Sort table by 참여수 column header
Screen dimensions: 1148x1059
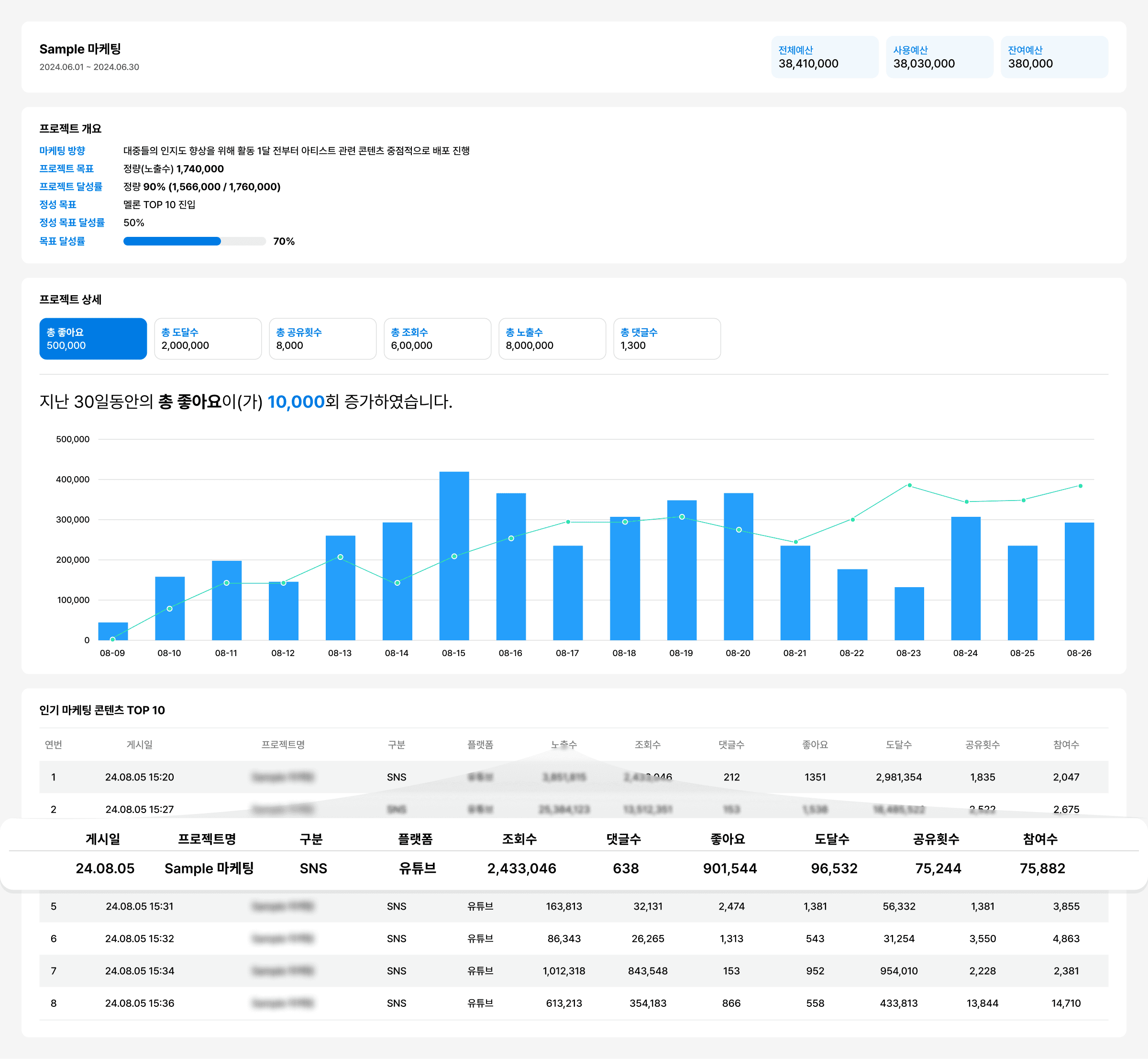point(1066,745)
